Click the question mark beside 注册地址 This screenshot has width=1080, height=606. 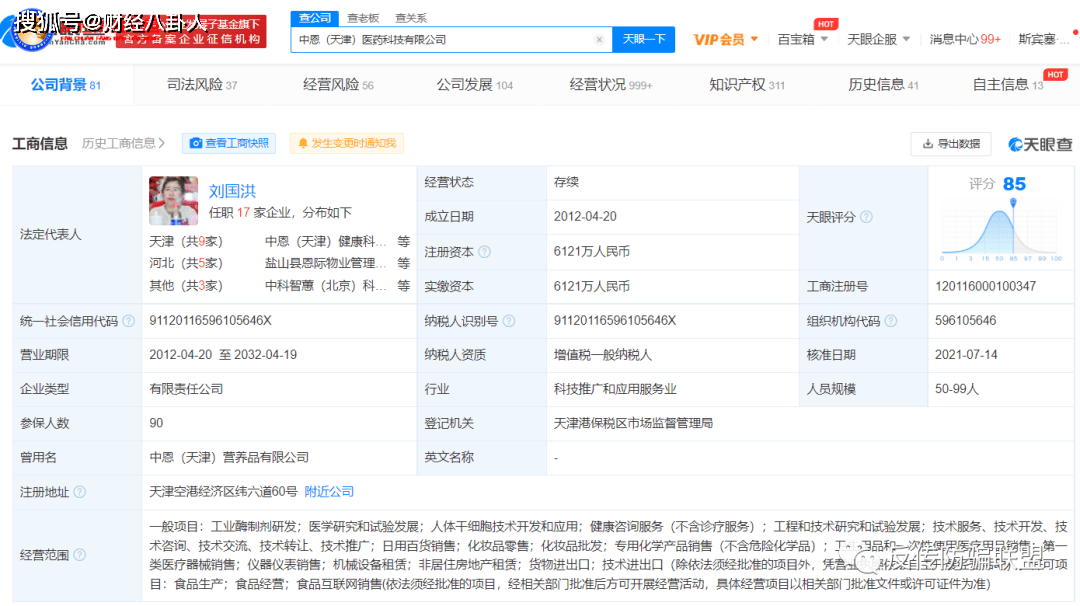click(x=80, y=492)
